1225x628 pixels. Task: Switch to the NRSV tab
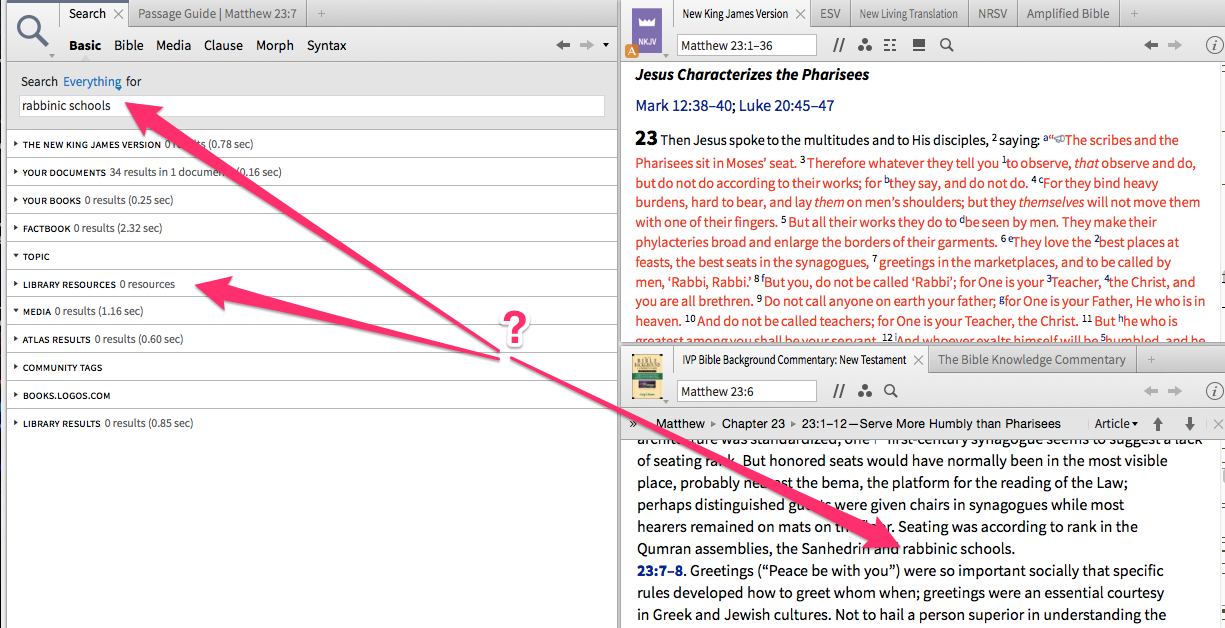pyautogui.click(x=993, y=14)
